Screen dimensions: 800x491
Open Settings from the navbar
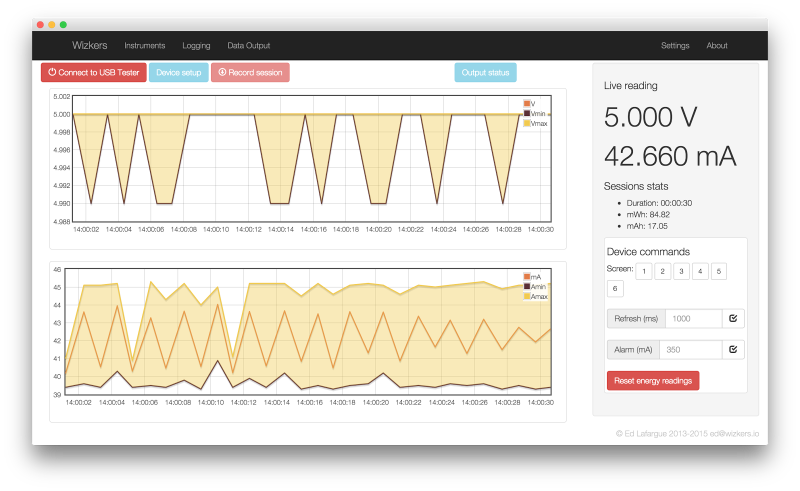(675, 45)
